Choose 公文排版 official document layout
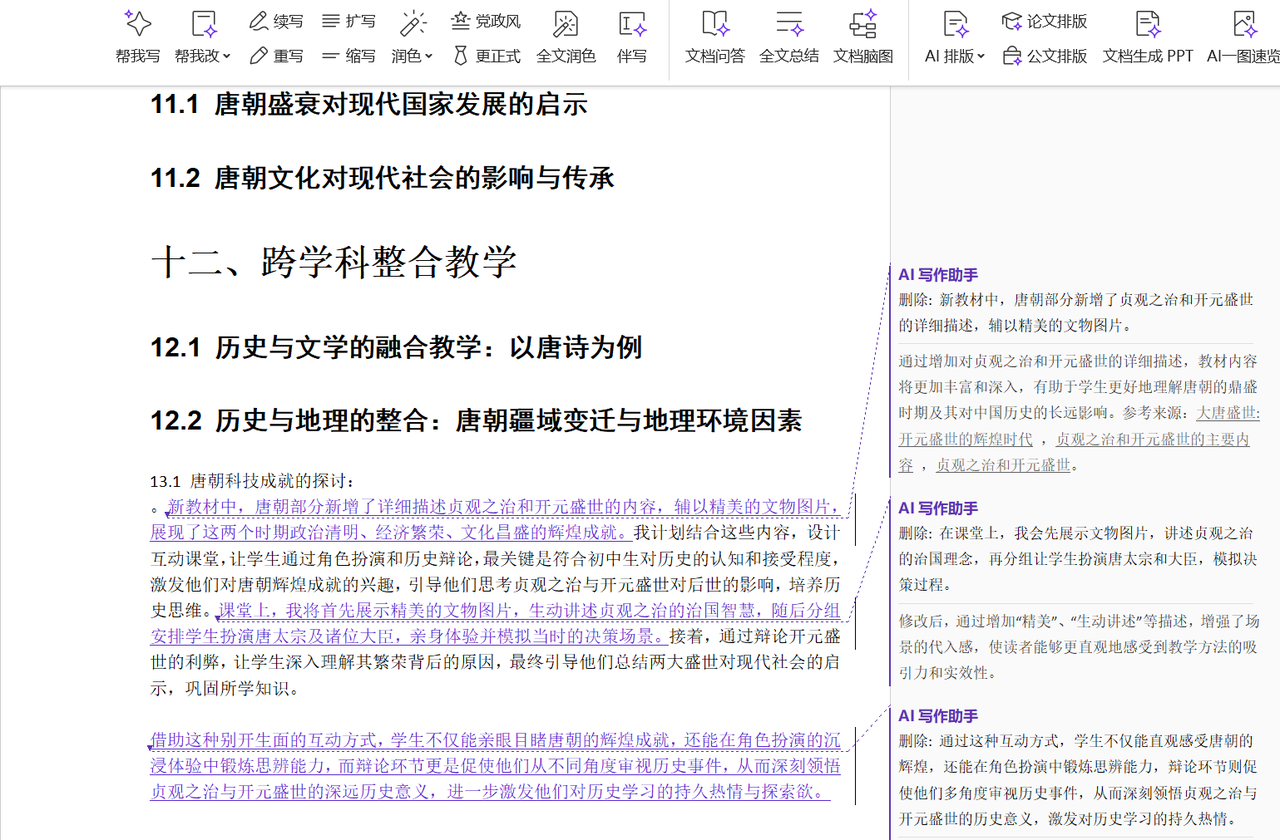 click(x=1044, y=56)
